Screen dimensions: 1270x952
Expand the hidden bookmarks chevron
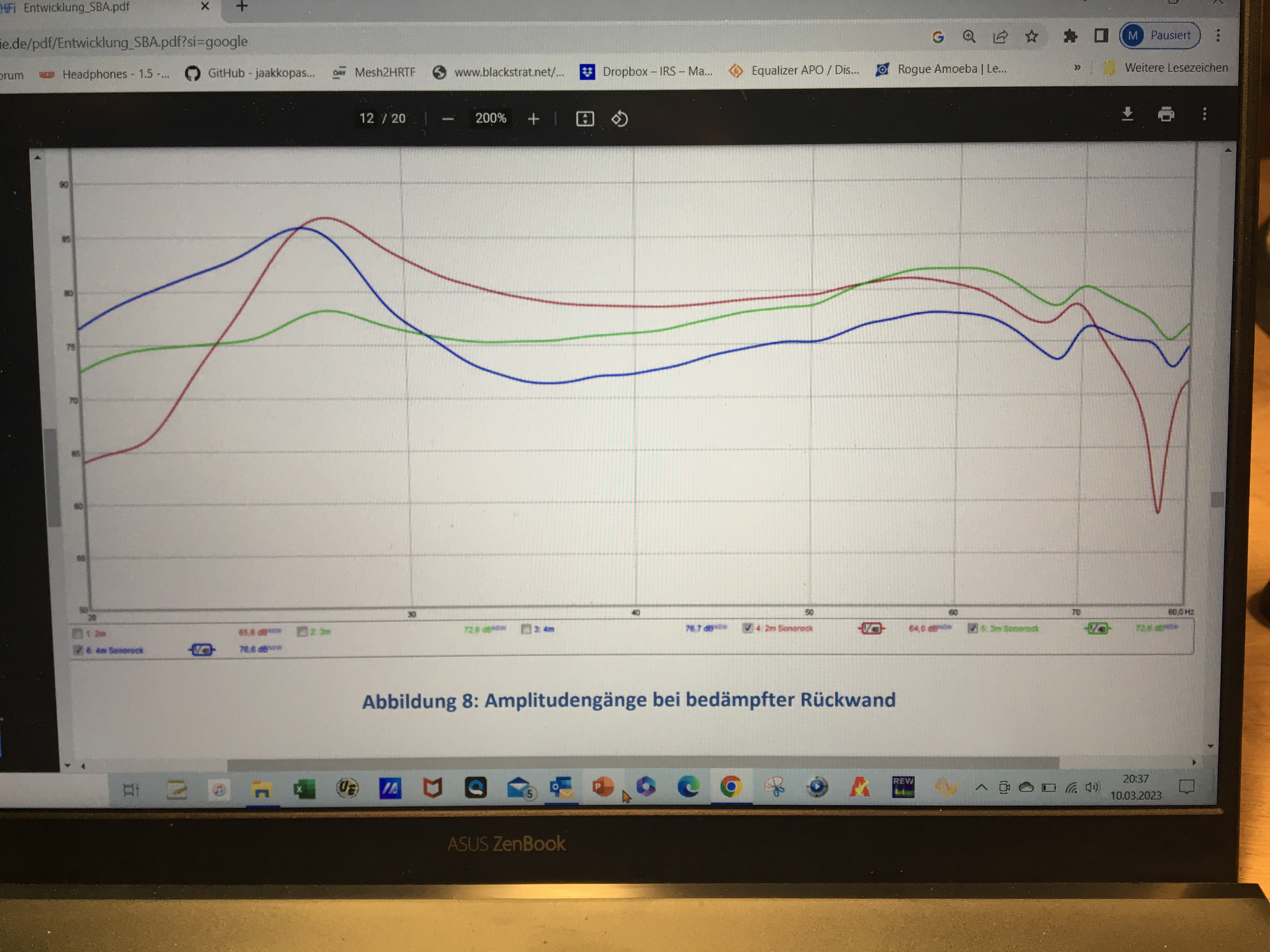[x=1077, y=68]
